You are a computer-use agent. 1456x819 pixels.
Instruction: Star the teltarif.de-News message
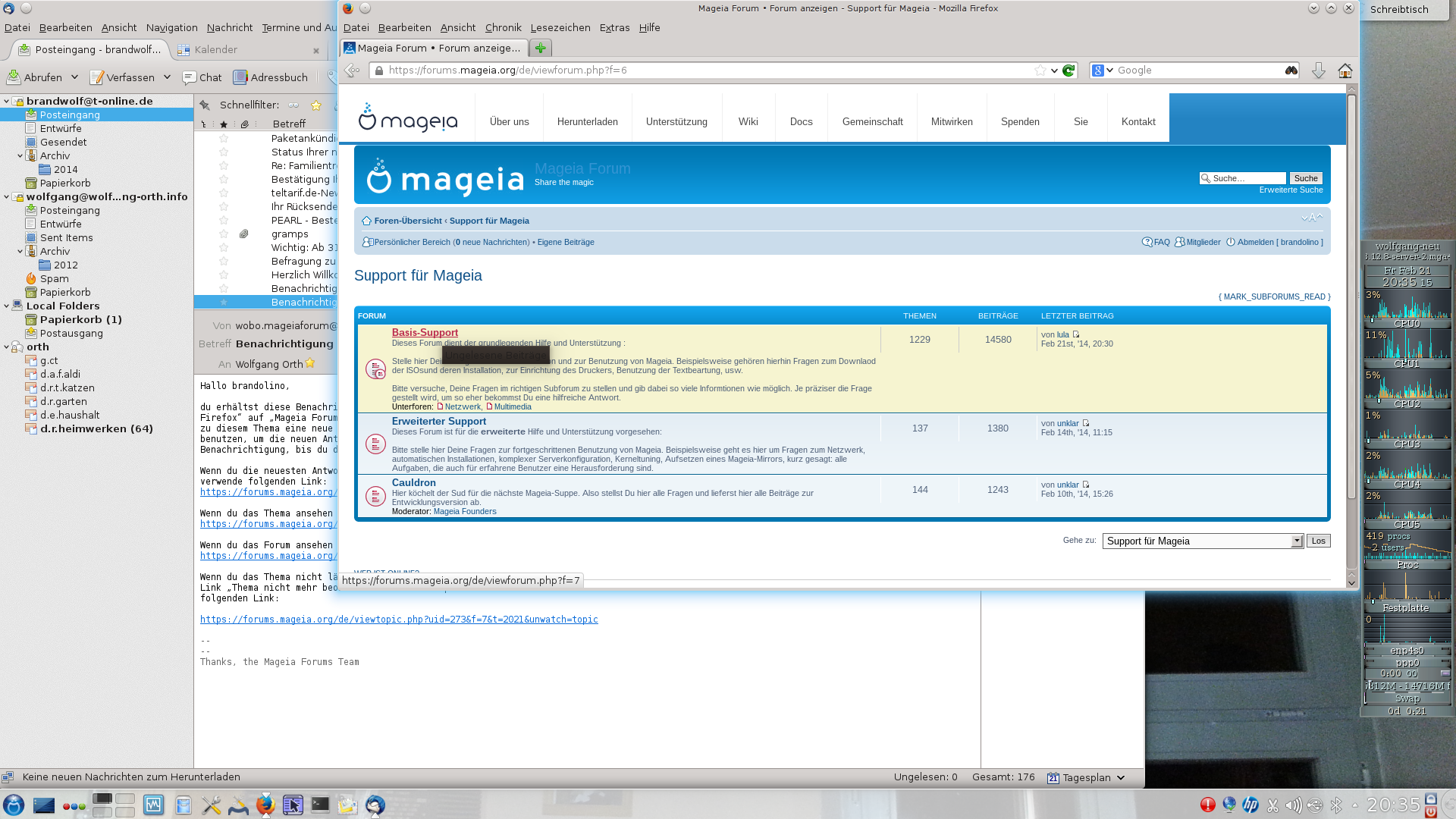click(x=224, y=193)
